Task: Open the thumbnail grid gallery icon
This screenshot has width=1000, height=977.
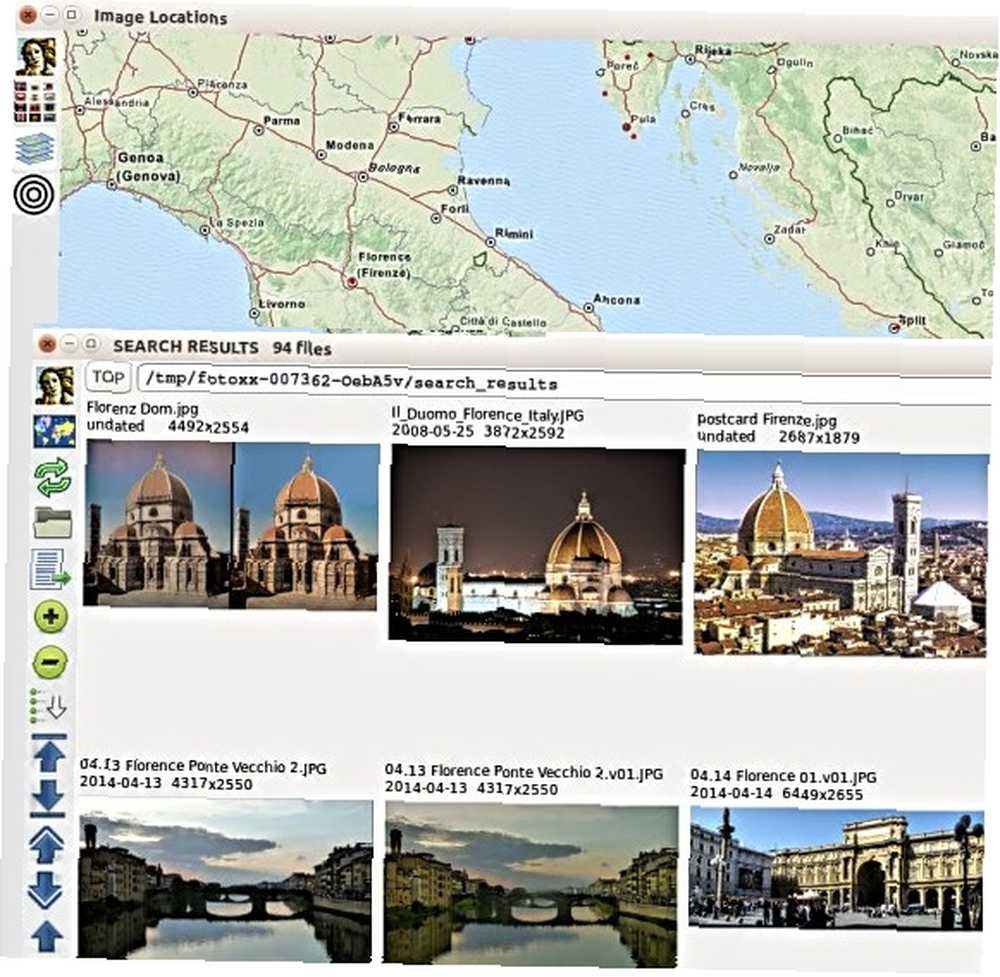Action: (35, 101)
